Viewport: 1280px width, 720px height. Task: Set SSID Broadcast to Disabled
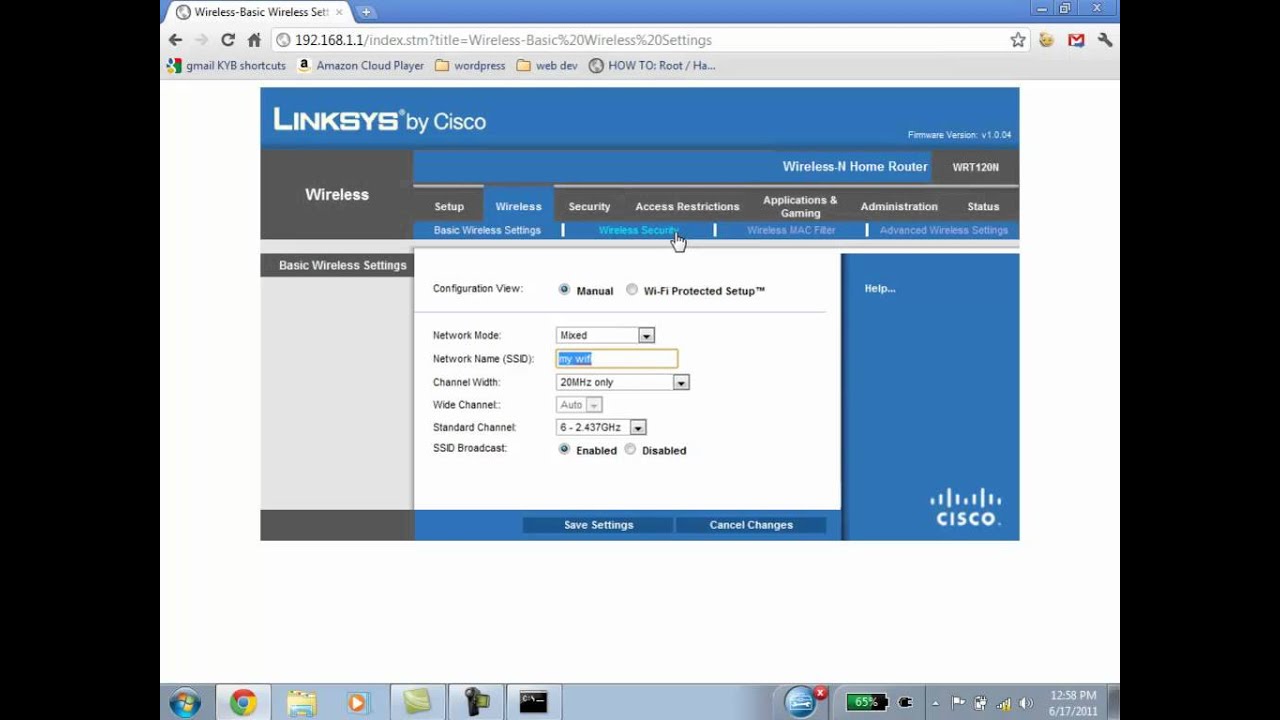(630, 450)
